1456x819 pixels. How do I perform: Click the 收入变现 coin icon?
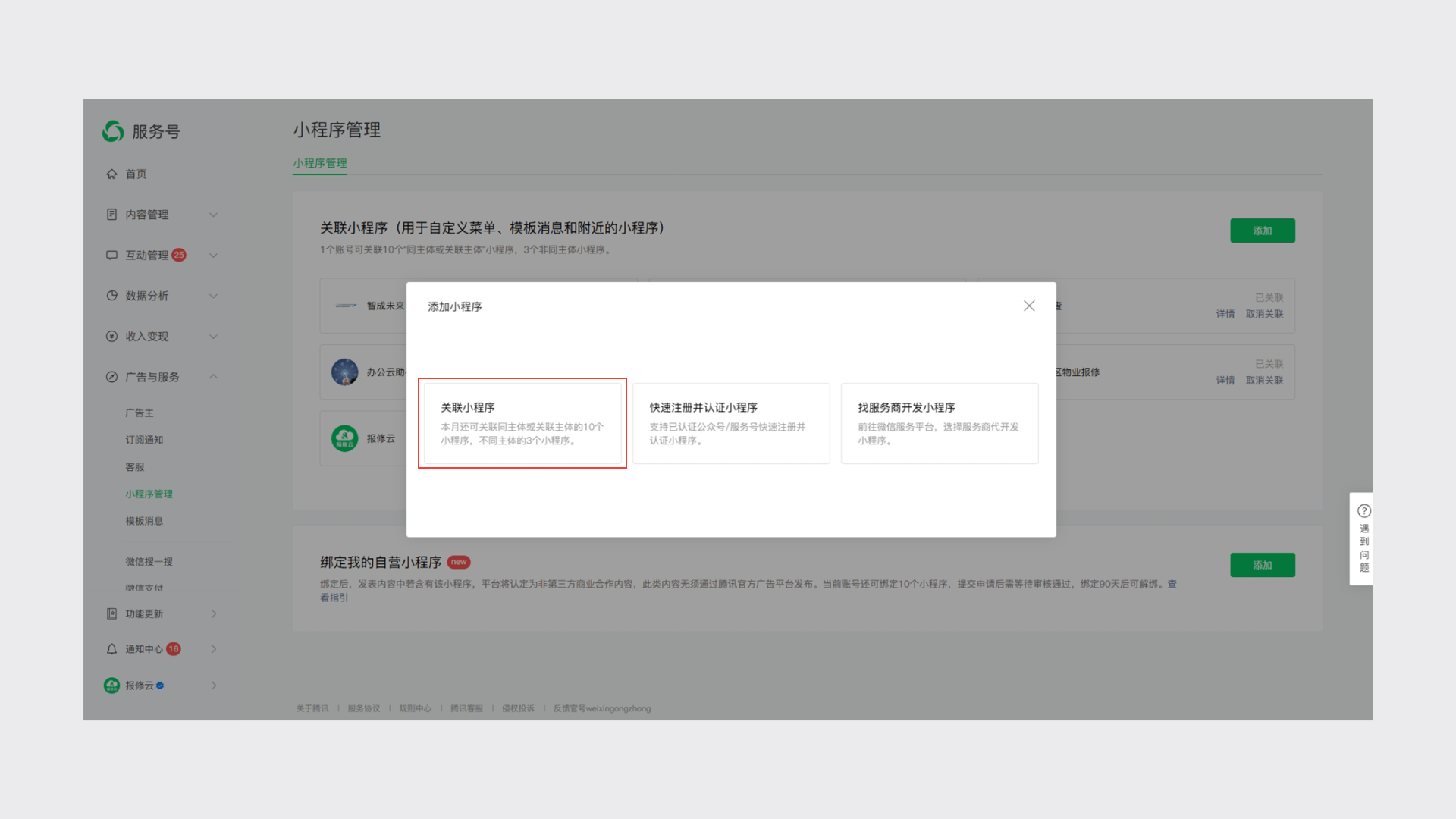111,336
